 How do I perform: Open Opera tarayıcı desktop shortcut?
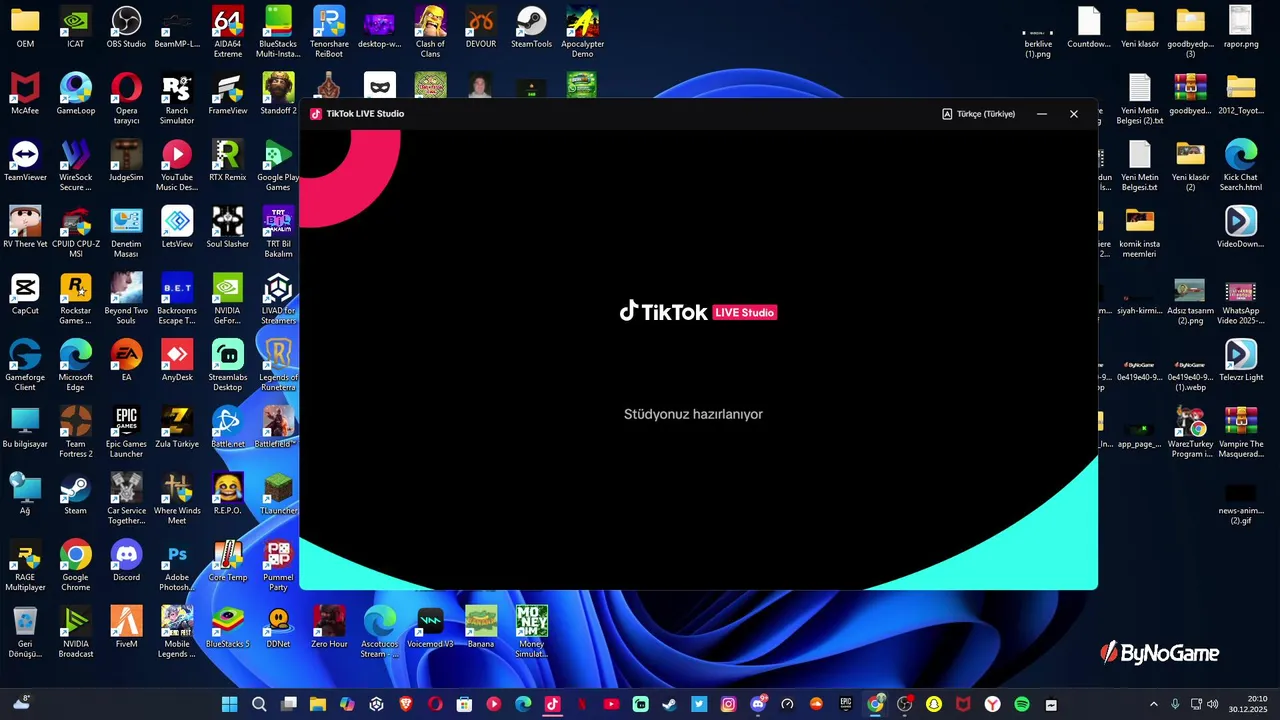tap(126, 99)
